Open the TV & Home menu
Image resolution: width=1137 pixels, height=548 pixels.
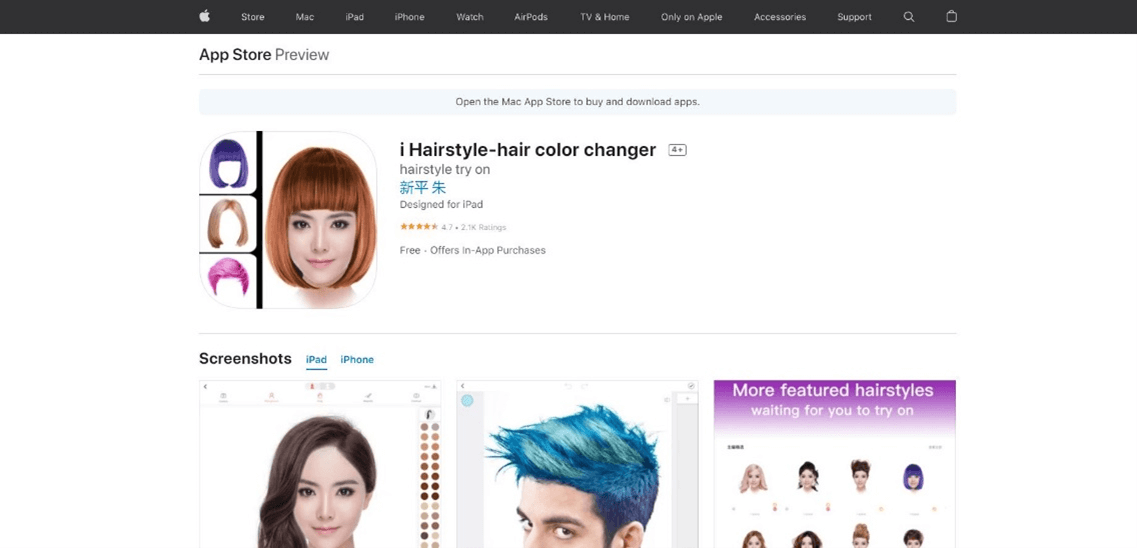(x=605, y=17)
